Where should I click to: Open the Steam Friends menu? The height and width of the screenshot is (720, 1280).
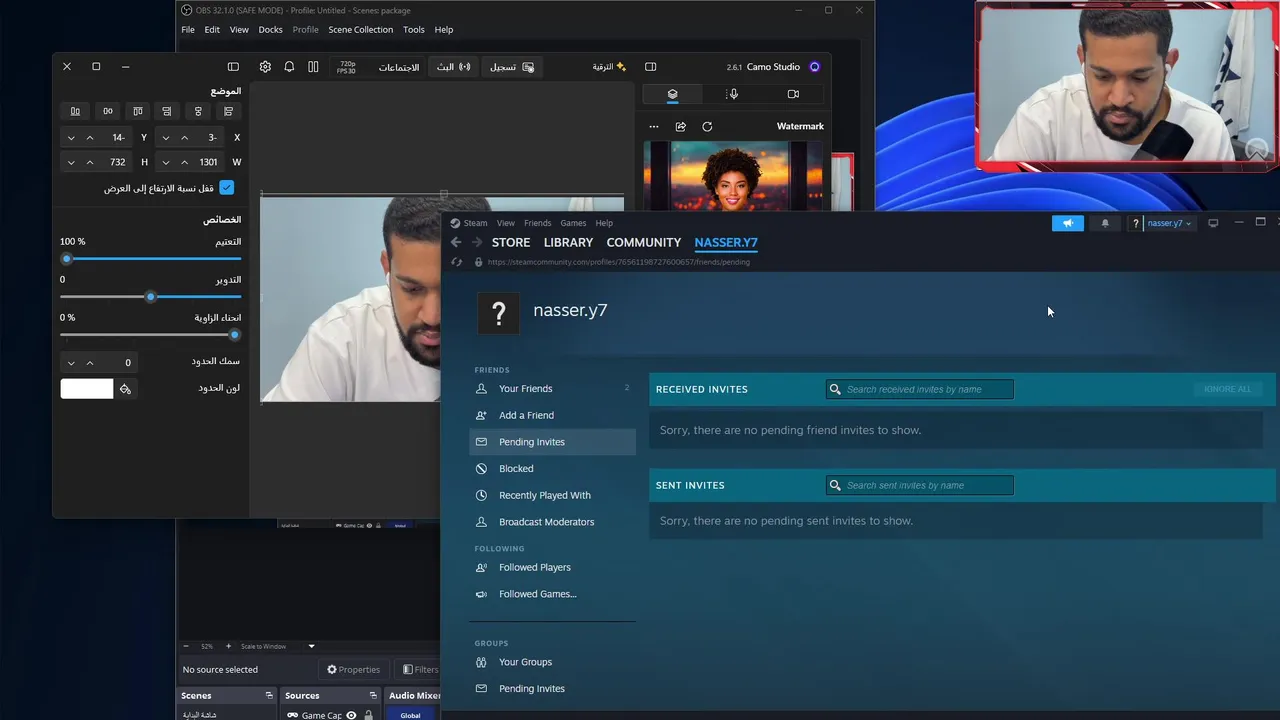(x=537, y=223)
